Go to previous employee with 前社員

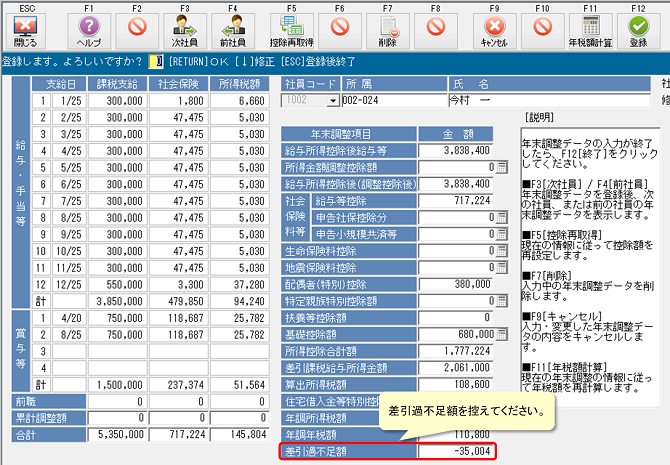pos(234,30)
